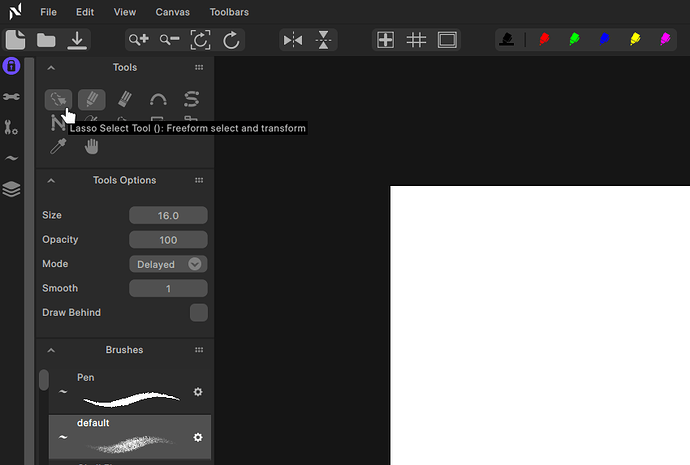
Task: Click the app logo icon
Action: 15,11
